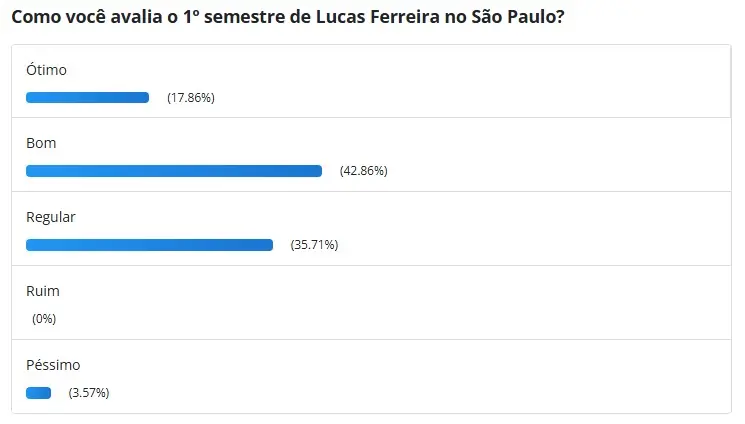Screen dimensions: 745x424
Task: Select the Ótimo option label
Action: click(x=46, y=70)
